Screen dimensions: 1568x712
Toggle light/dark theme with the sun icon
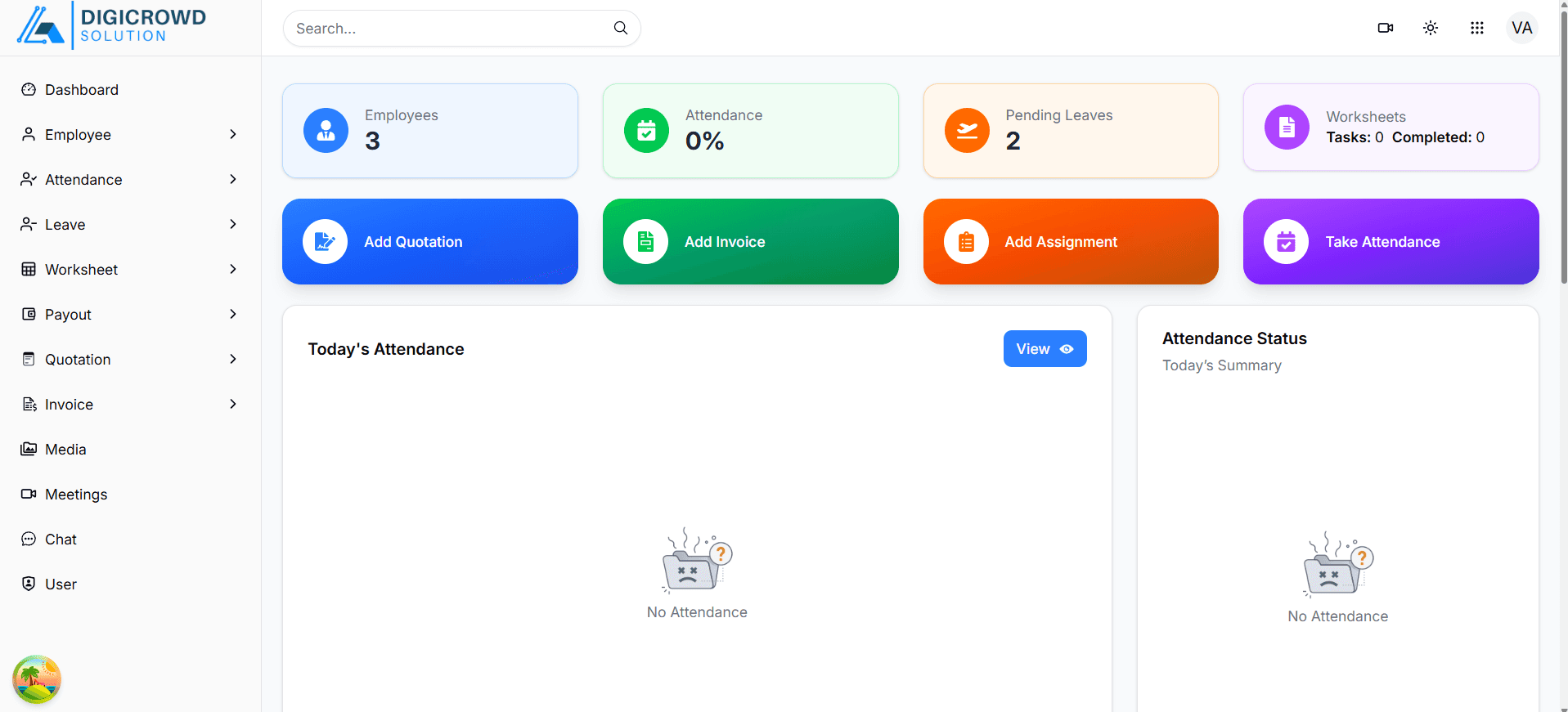click(x=1431, y=28)
